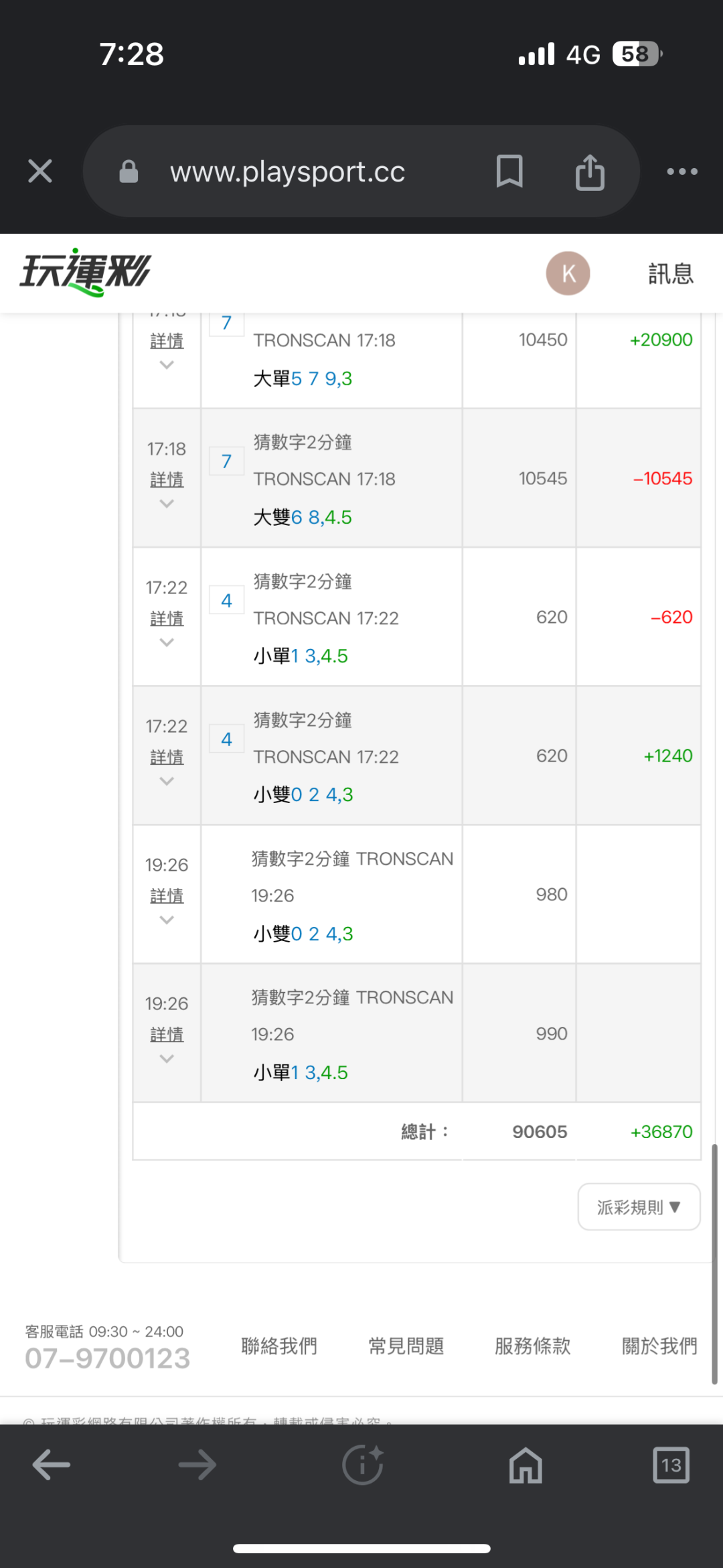Screen dimensions: 723x1568
Task: Tap the bookmark icon in address bar
Action: (509, 171)
